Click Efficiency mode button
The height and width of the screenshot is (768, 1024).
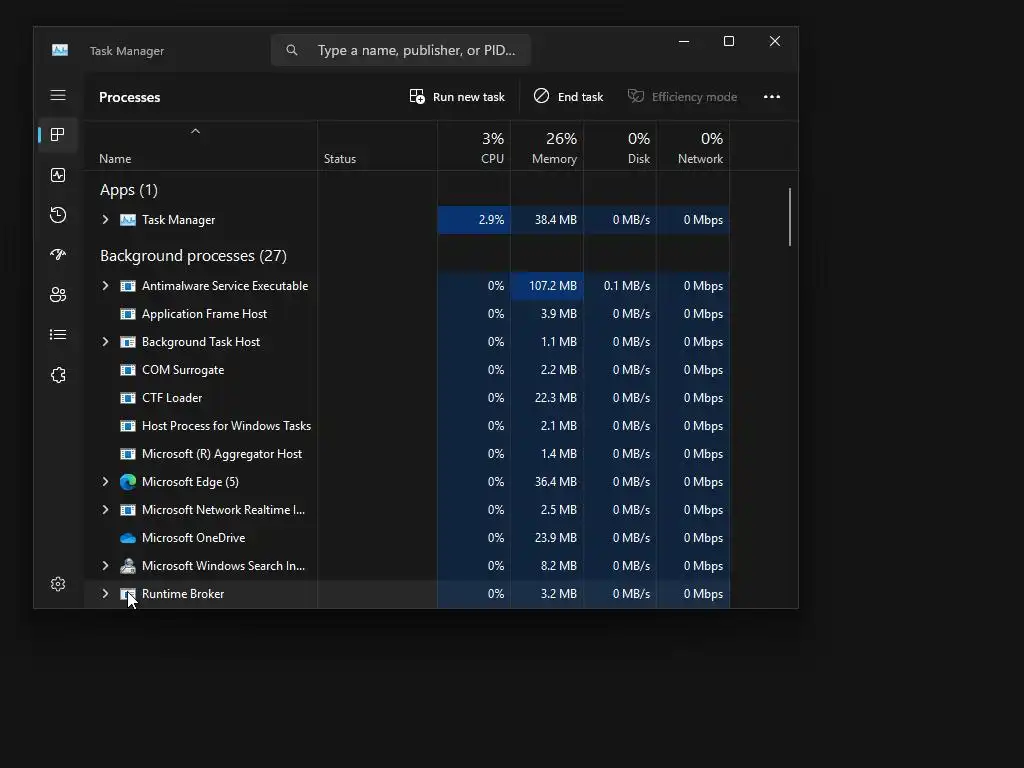click(682, 97)
